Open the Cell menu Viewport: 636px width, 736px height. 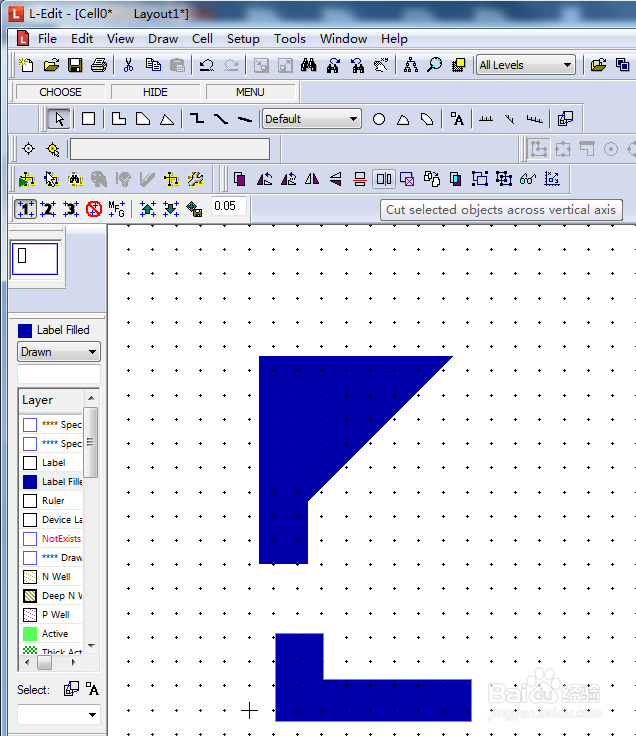tap(202, 38)
